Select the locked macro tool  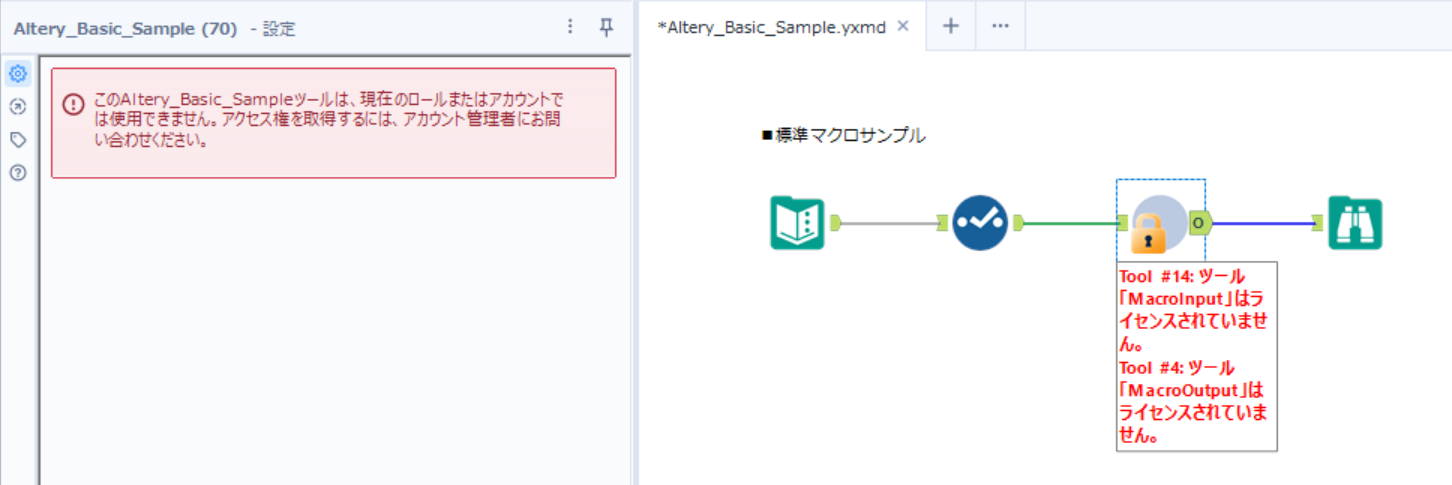pyautogui.click(x=1158, y=224)
